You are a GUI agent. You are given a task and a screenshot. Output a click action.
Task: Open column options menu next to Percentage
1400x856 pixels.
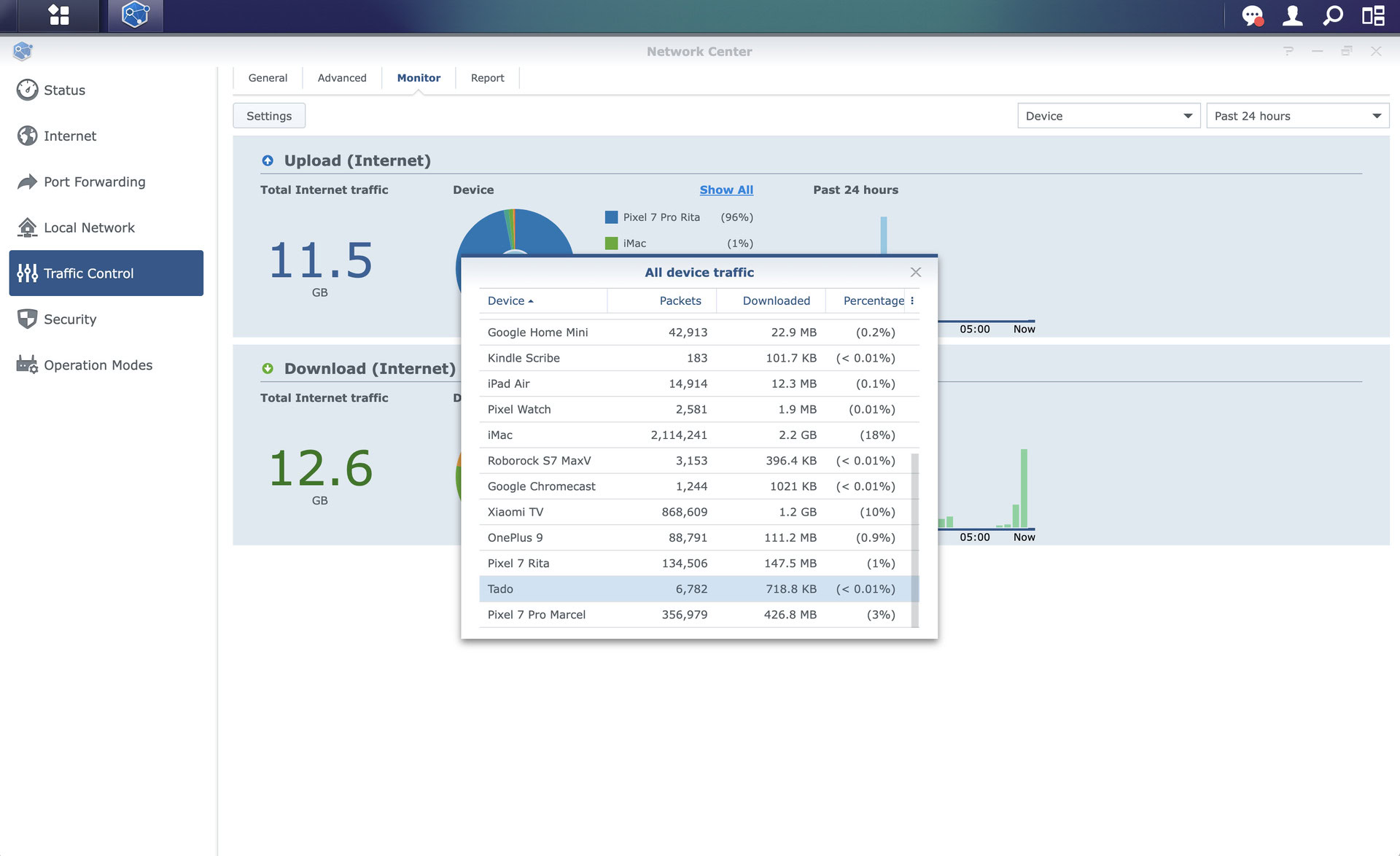pyautogui.click(x=912, y=300)
